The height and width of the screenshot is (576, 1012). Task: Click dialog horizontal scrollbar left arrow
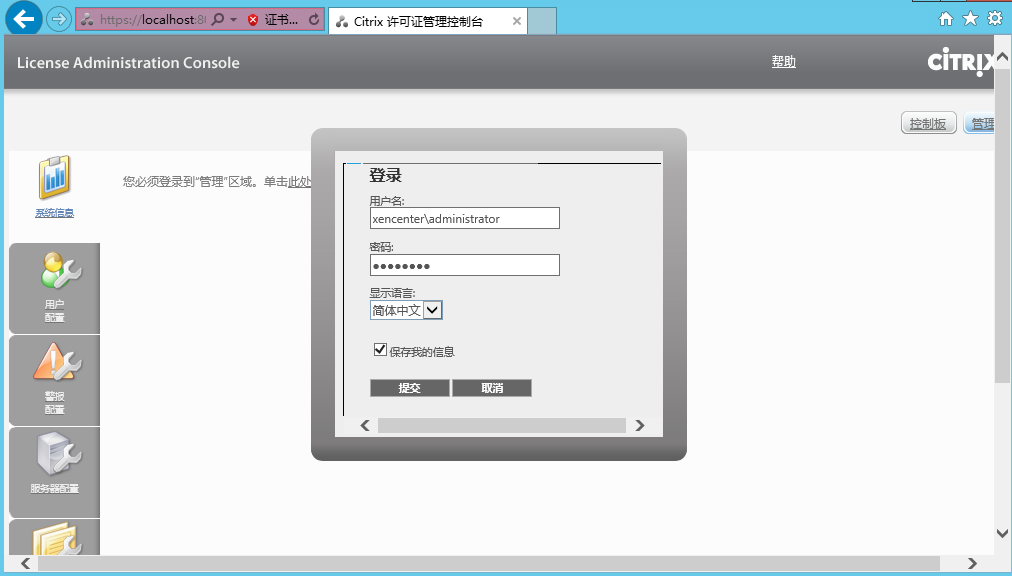point(365,425)
